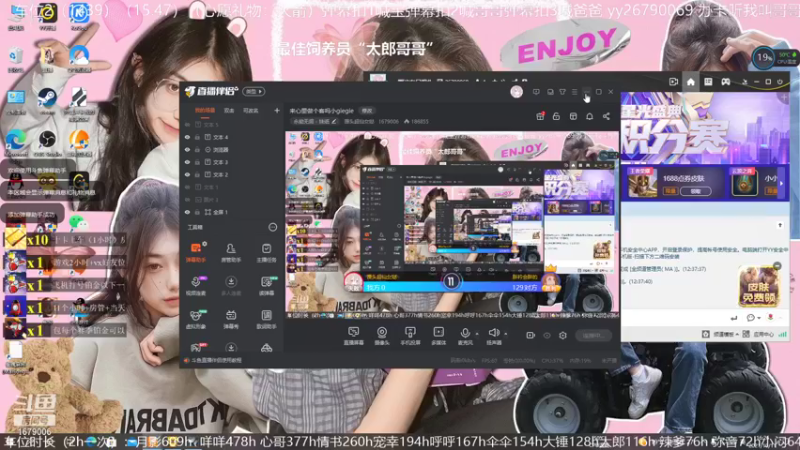800x450 pixels.
Task: Click the share icon in the stream header
Action: coord(606,116)
